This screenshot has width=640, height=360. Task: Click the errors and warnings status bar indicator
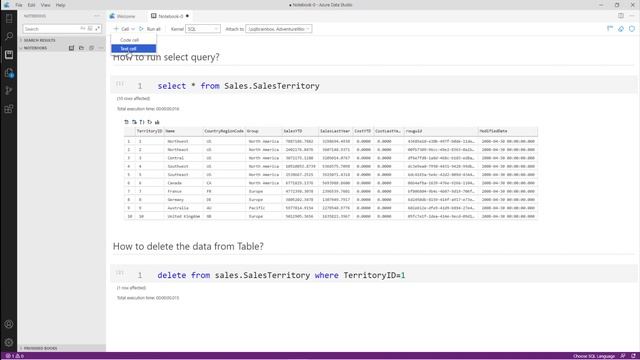[x=14, y=356]
